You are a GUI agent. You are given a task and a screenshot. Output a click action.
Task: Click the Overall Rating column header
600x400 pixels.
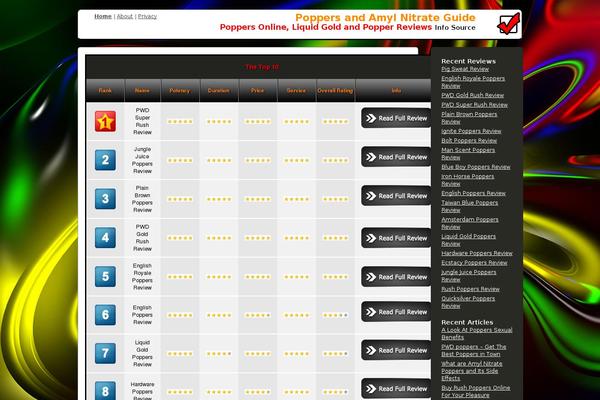[335, 91]
